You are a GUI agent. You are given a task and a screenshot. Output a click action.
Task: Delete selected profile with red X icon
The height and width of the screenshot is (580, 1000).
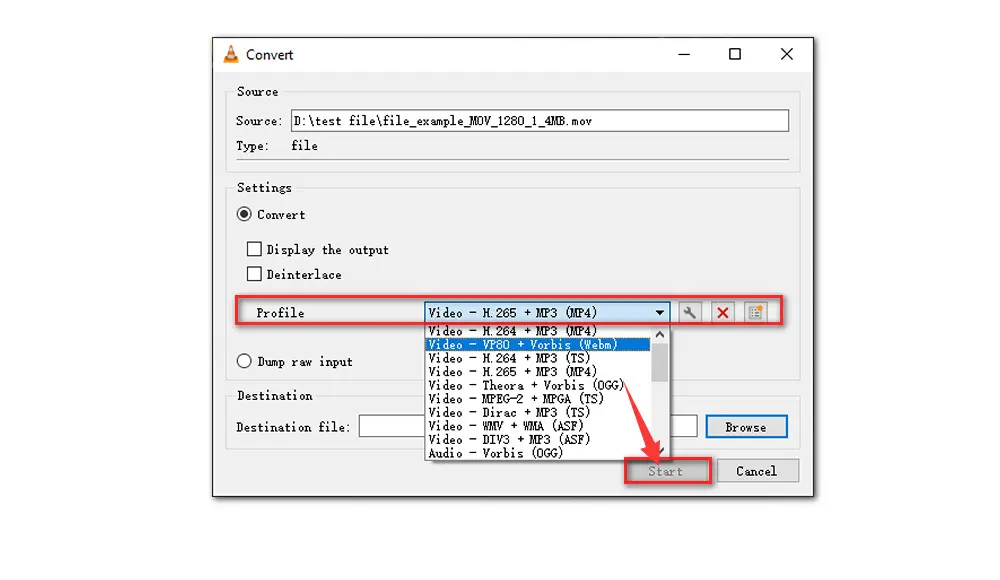723,313
